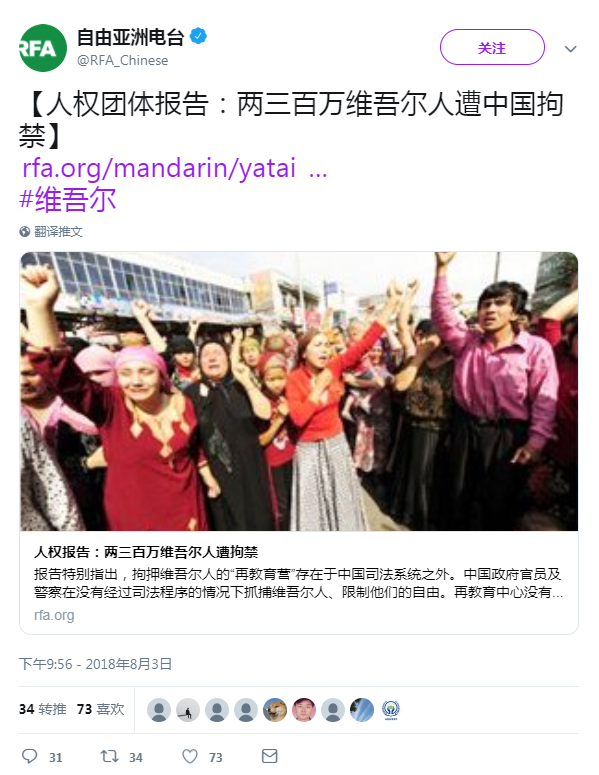This screenshot has height=775, width=599.
Task: Send tweet via envelope message icon
Action: 269,756
